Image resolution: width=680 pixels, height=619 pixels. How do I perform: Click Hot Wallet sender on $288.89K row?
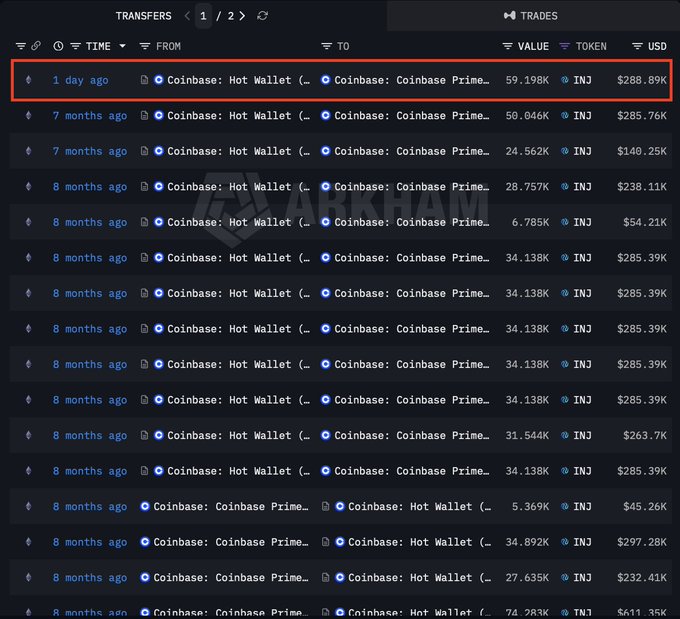point(239,80)
